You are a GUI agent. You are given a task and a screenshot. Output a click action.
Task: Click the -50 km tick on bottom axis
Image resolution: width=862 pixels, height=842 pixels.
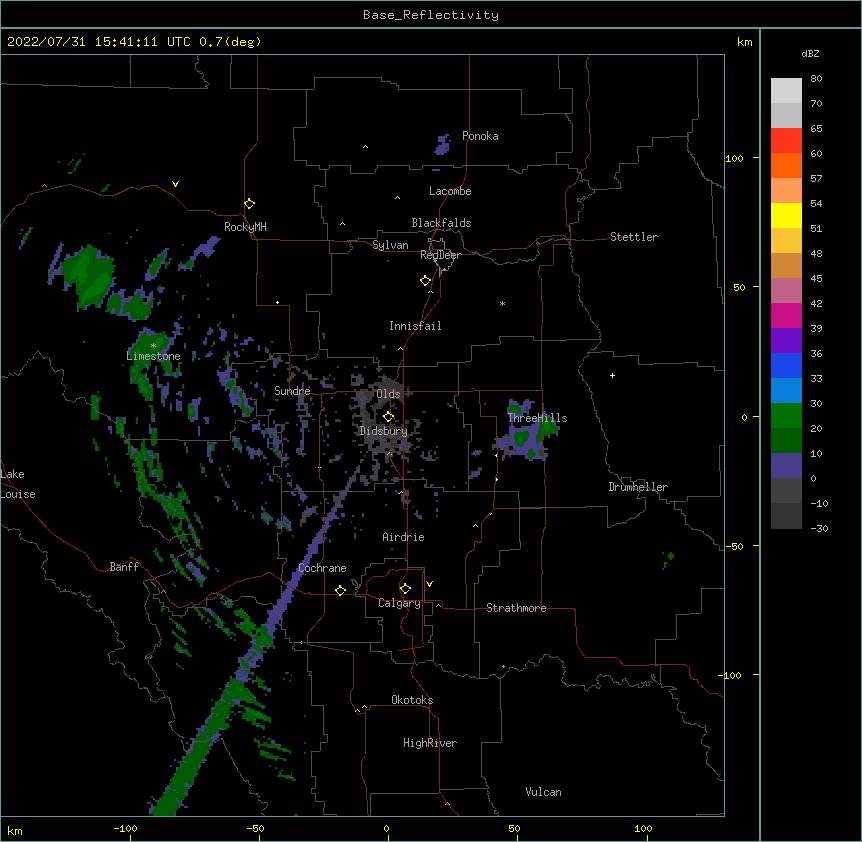coord(256,829)
